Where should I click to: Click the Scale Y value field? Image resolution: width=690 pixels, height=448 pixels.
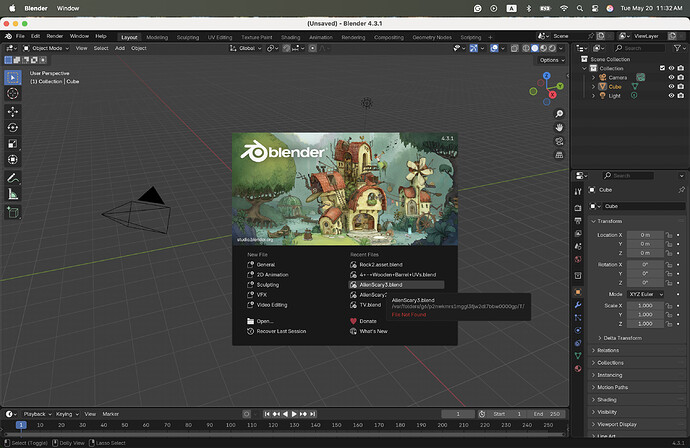click(x=645, y=315)
